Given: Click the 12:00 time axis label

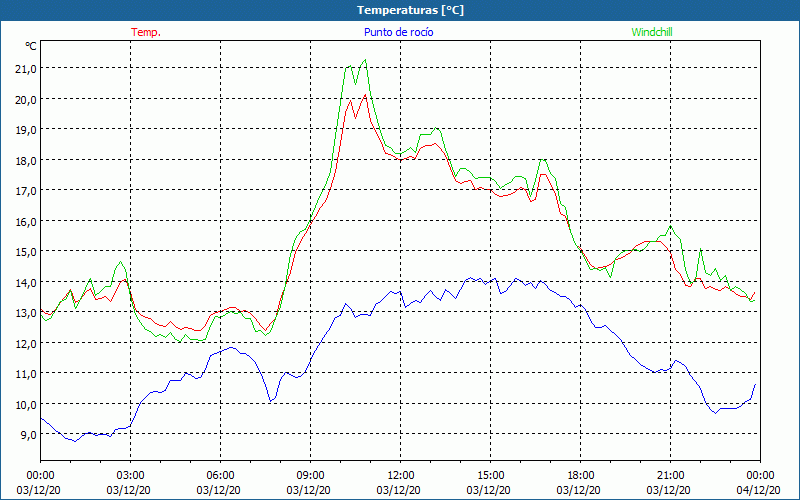Looking at the screenshot, I should (401, 476).
